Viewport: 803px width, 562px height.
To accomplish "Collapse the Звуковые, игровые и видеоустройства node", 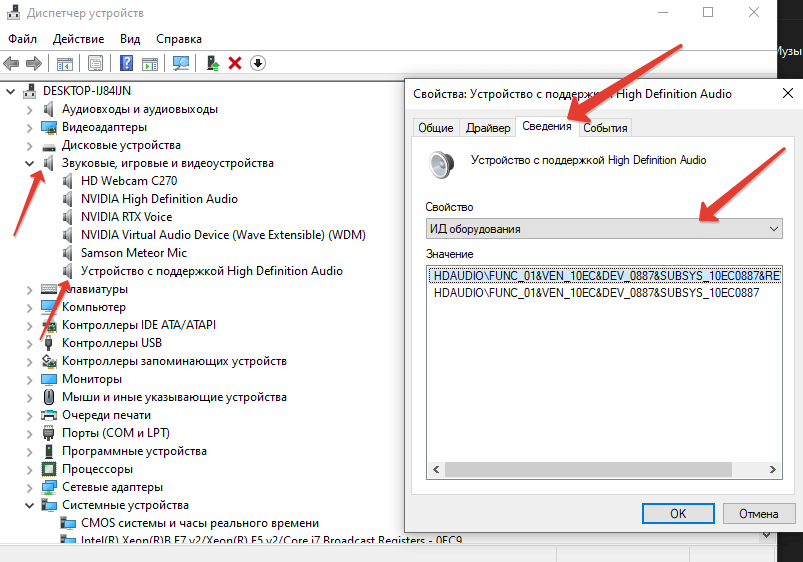I will click(28, 163).
